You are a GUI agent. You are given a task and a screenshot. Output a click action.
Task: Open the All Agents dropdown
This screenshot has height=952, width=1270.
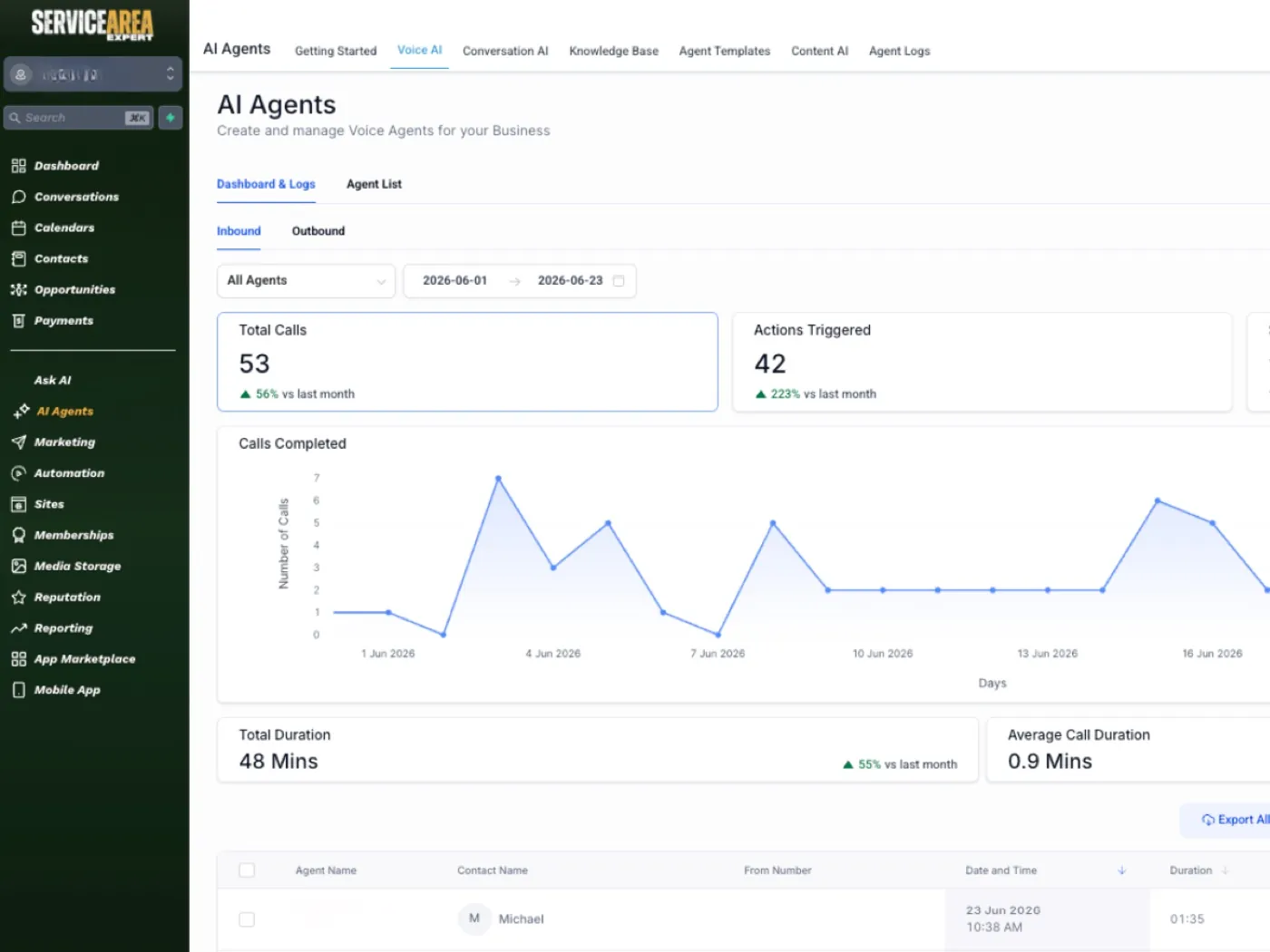tap(306, 281)
